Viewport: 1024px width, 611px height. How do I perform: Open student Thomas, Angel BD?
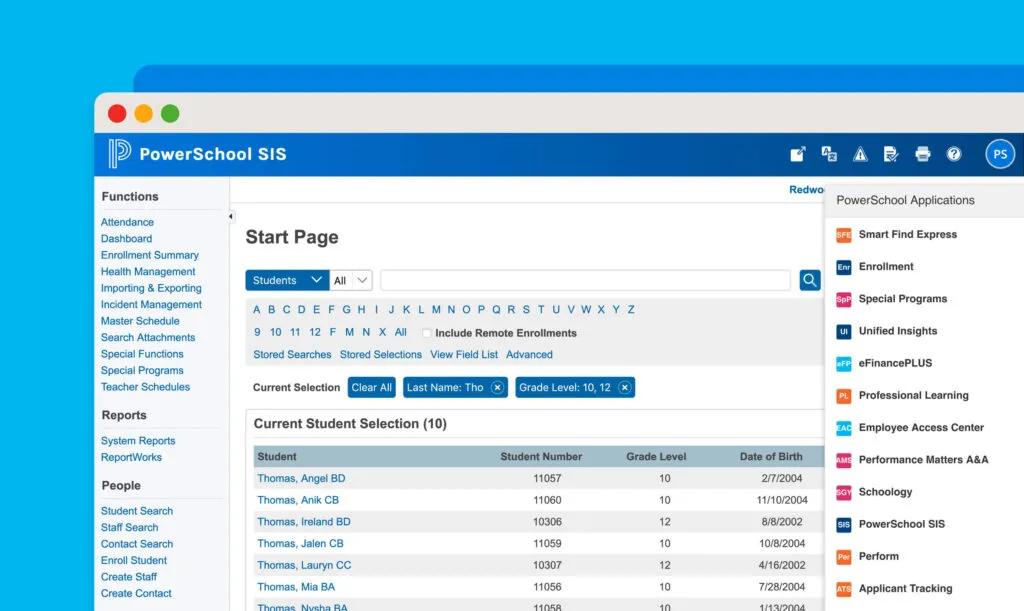click(x=301, y=478)
